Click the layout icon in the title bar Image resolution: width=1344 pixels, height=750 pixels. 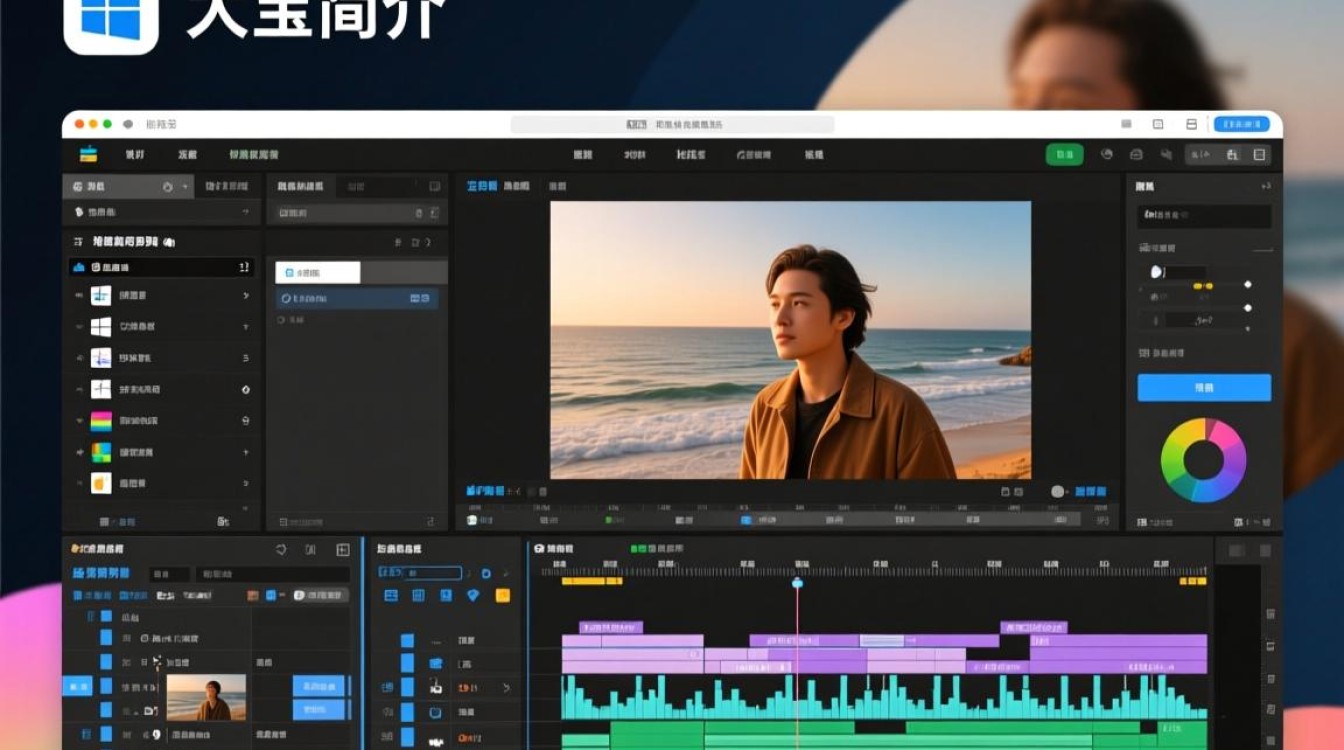point(1191,124)
